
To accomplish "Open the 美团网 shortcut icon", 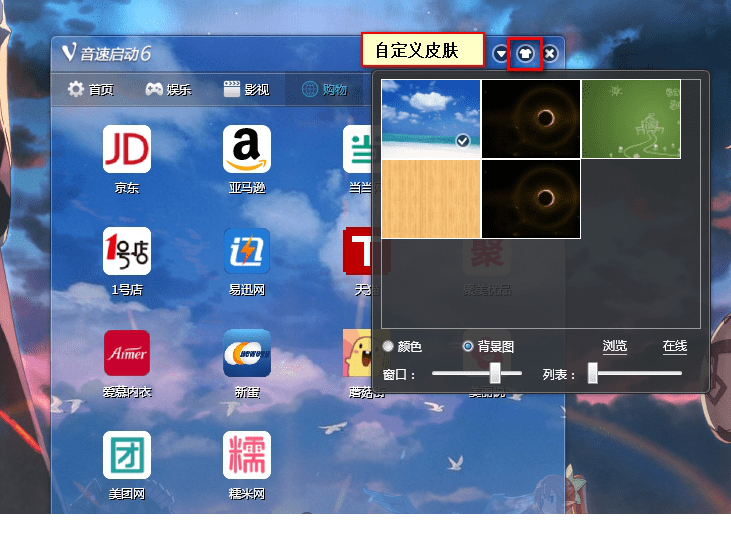I will click(x=127, y=455).
